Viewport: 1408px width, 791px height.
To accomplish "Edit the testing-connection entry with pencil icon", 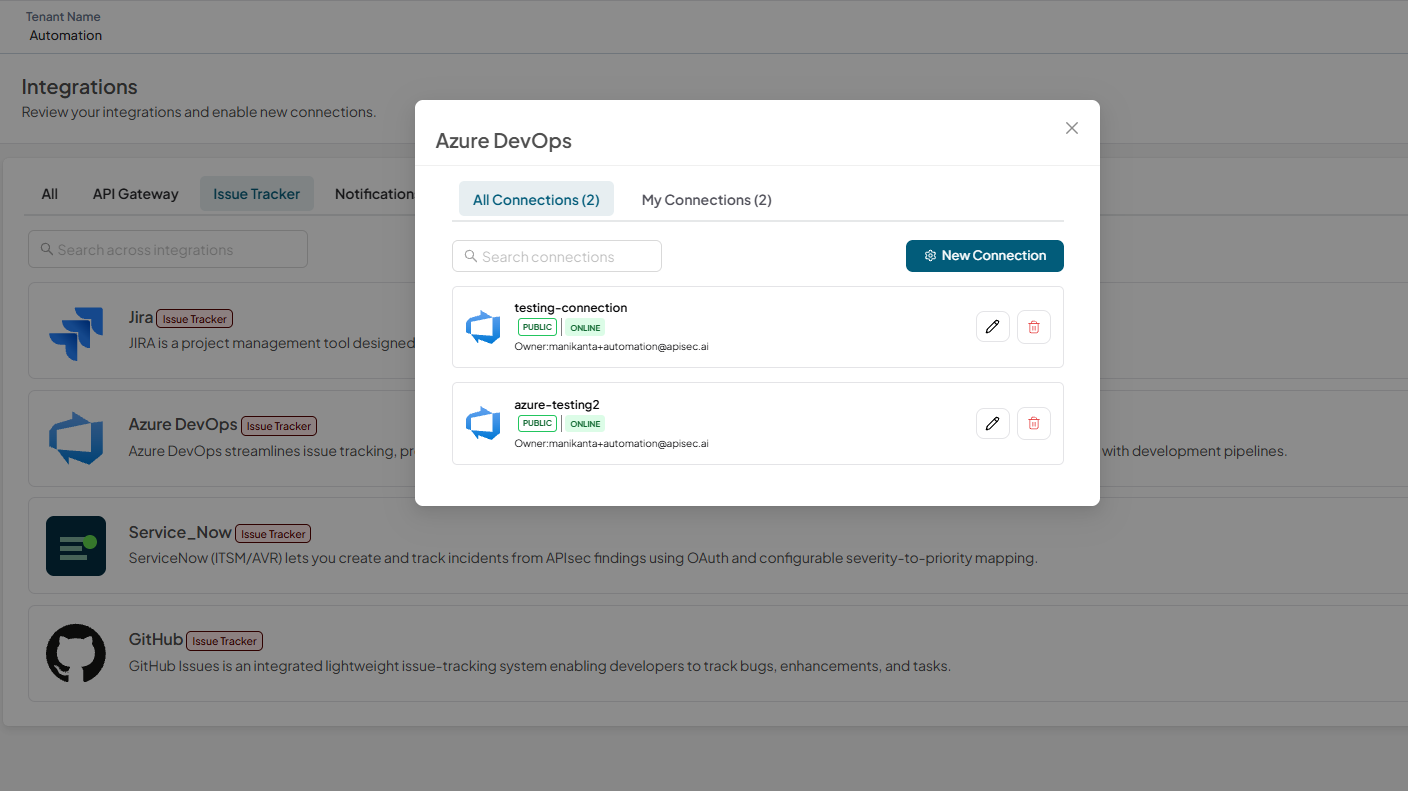I will click(x=992, y=327).
